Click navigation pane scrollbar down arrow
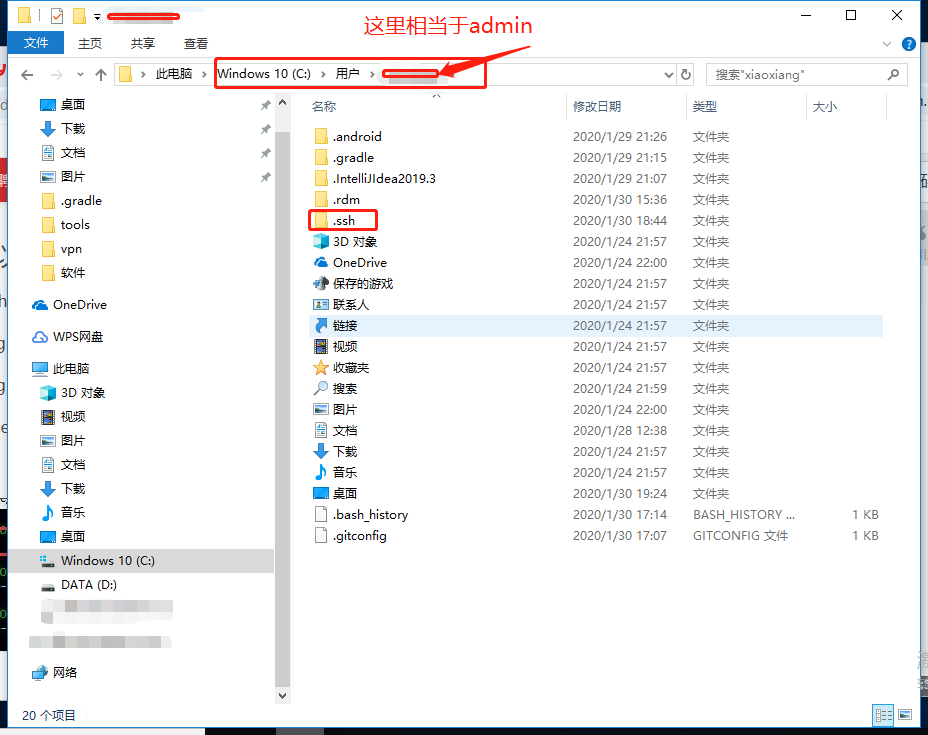The image size is (928, 735). tap(282, 696)
